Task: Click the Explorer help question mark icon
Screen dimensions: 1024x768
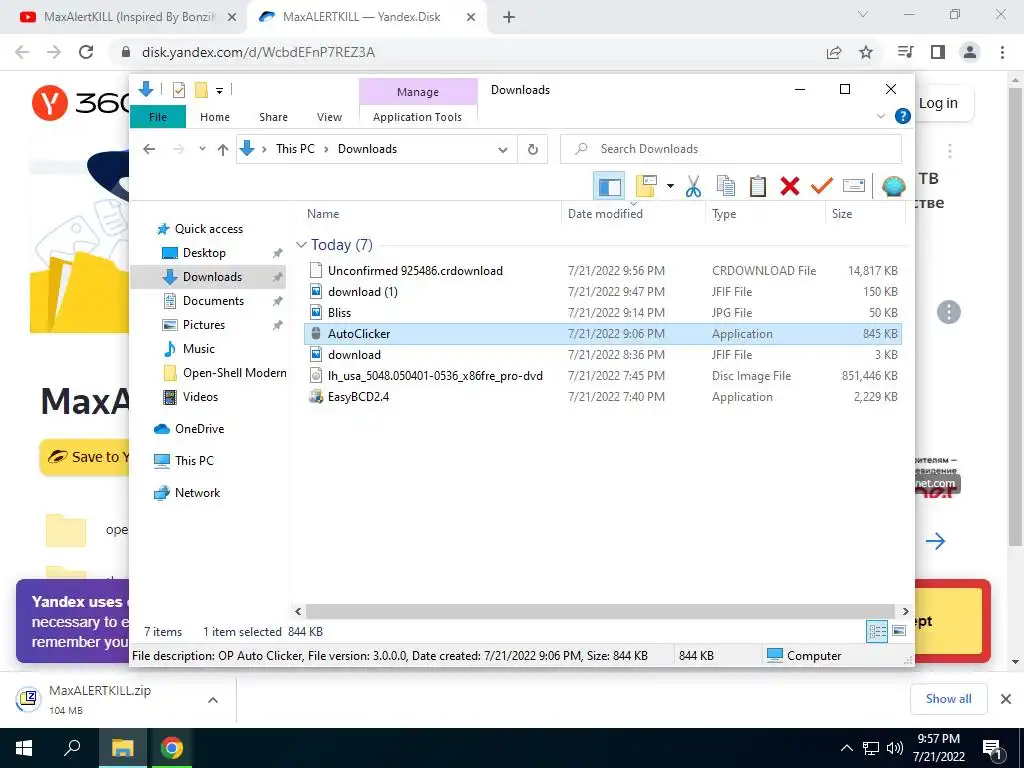Action: [903, 116]
